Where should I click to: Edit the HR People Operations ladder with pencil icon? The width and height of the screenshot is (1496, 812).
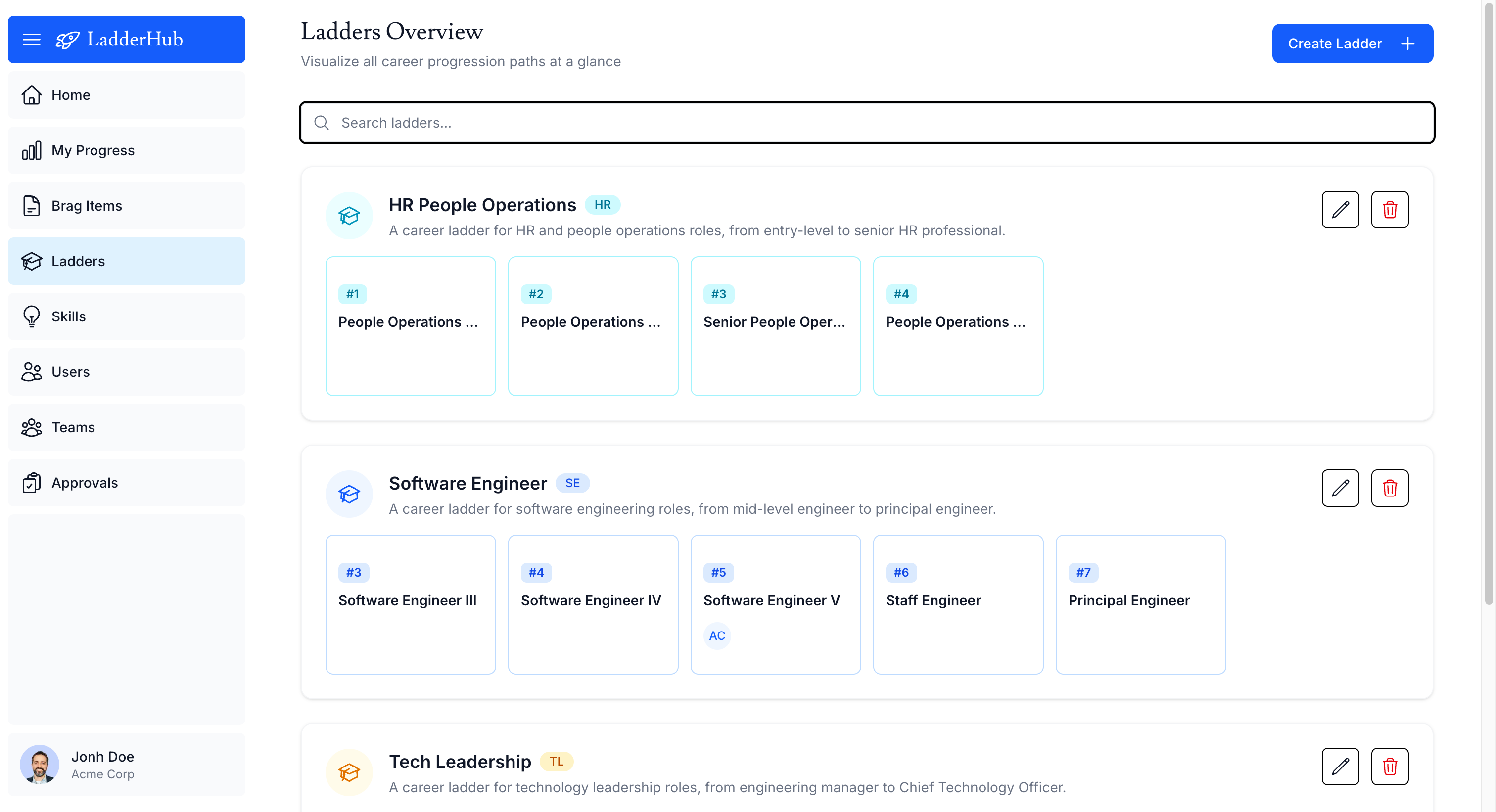(1340, 210)
